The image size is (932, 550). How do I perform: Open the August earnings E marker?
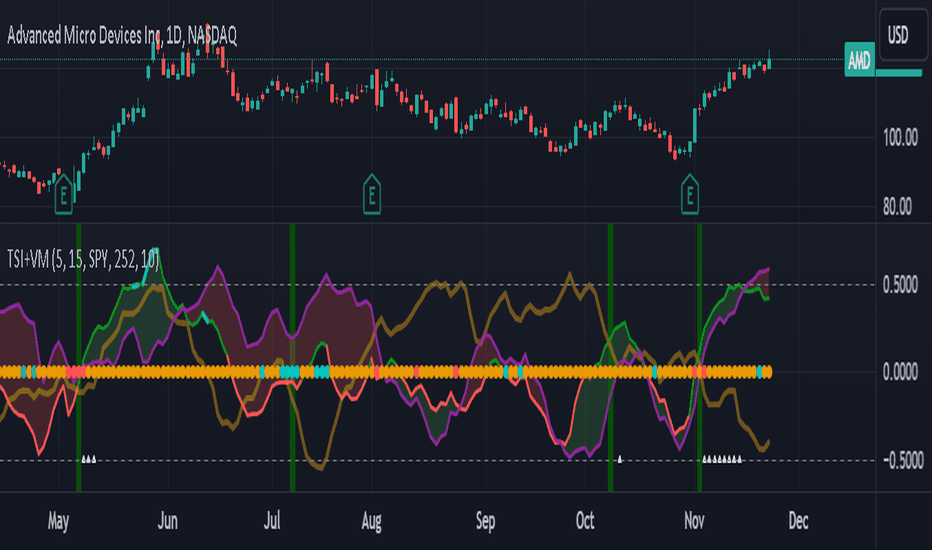pyautogui.click(x=371, y=194)
